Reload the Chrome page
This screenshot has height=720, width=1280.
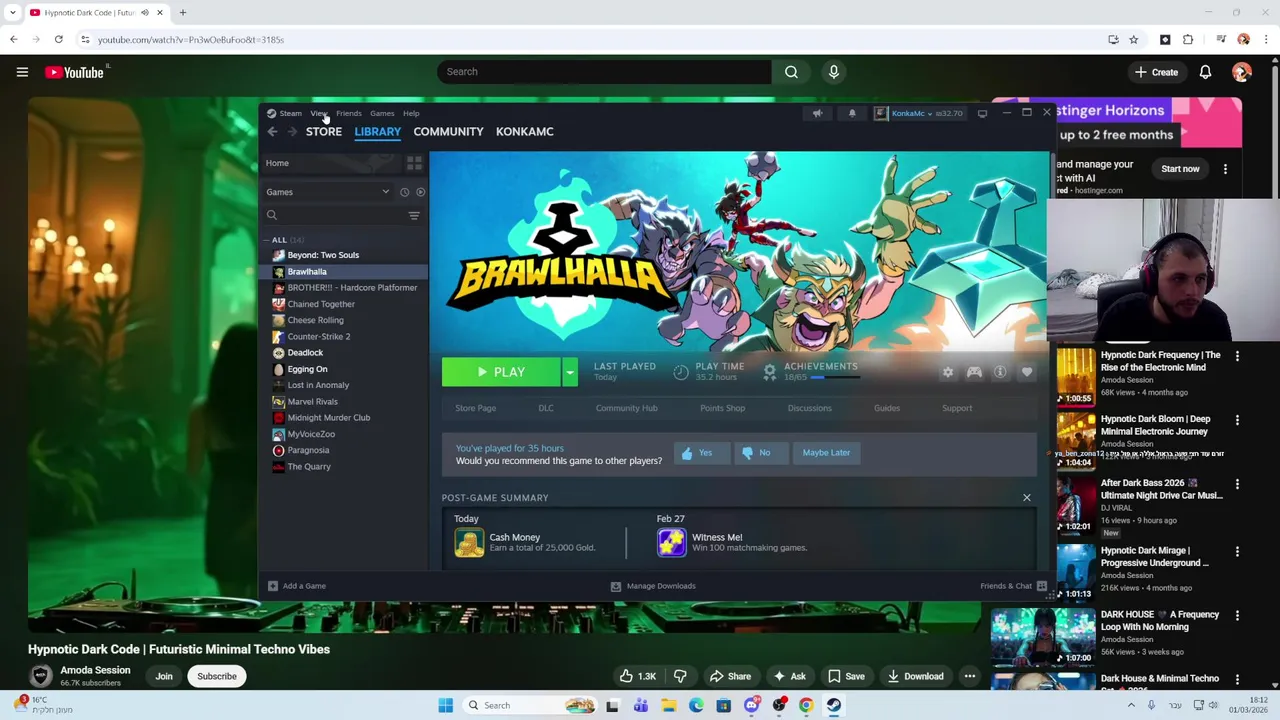59,39
